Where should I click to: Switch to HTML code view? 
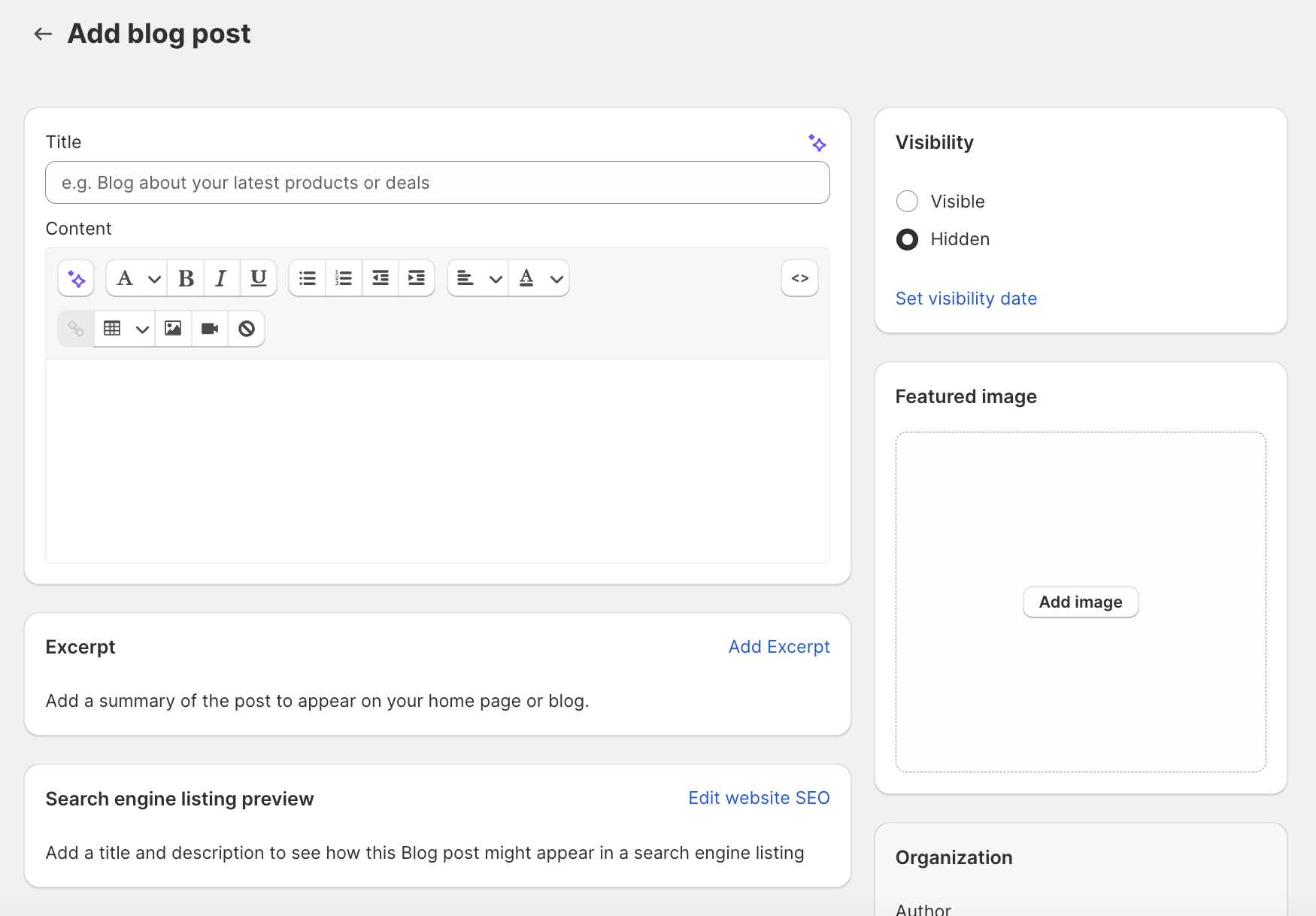pyautogui.click(x=800, y=278)
